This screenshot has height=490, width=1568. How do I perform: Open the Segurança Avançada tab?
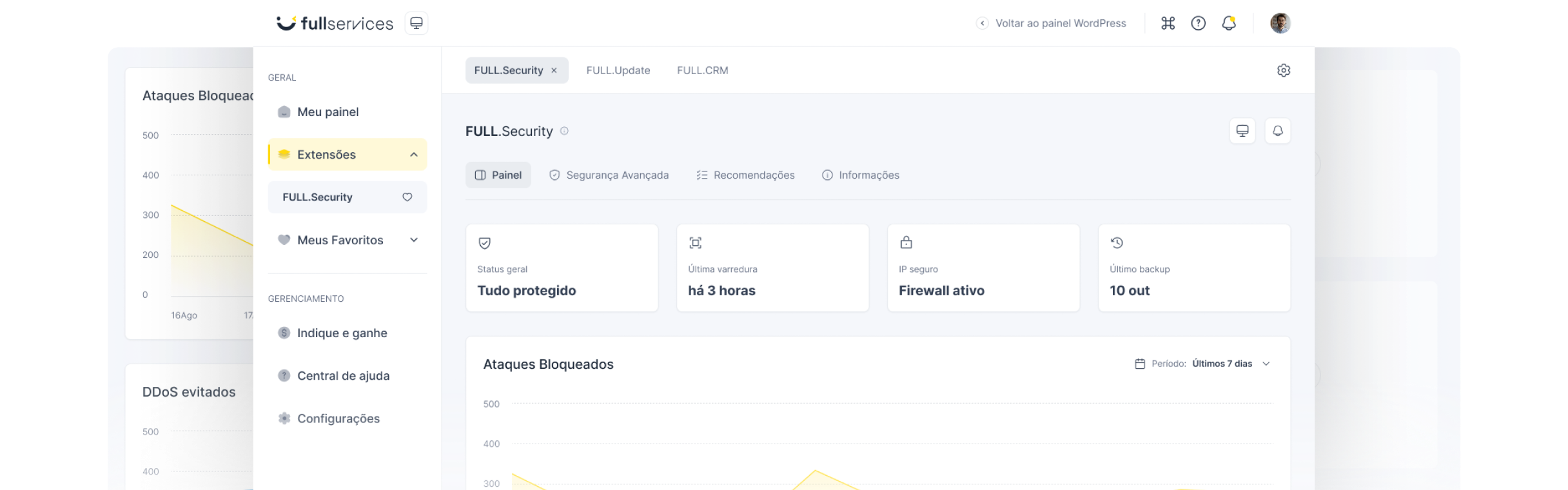pos(609,175)
